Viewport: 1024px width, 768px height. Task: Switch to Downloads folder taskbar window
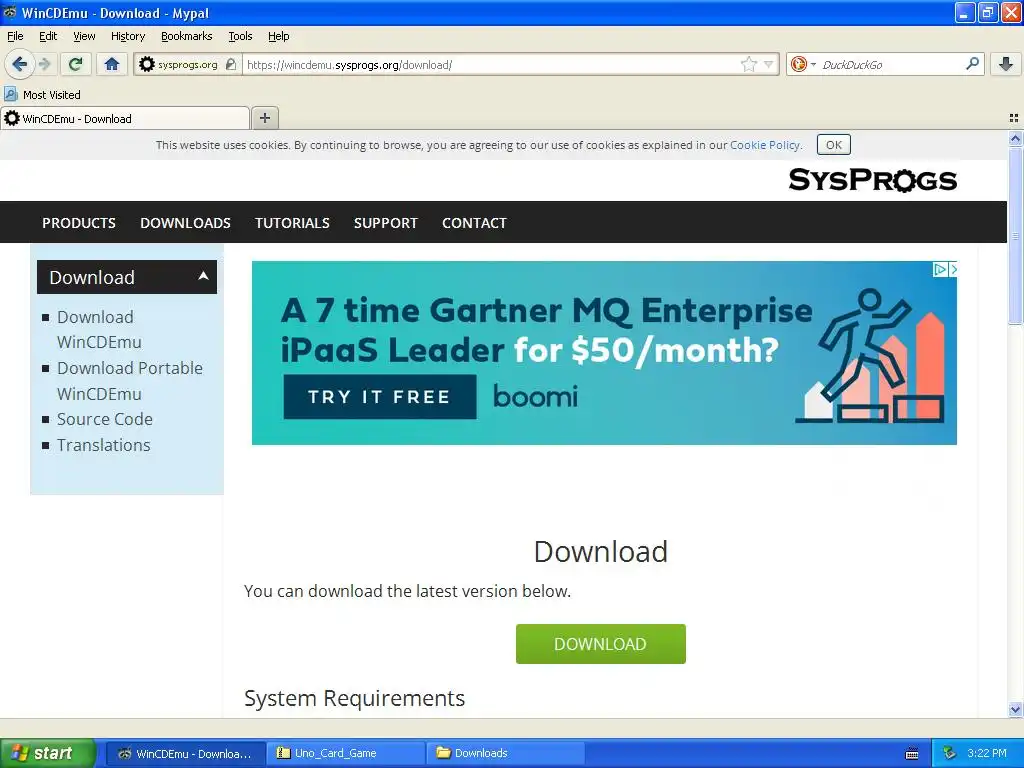click(505, 754)
